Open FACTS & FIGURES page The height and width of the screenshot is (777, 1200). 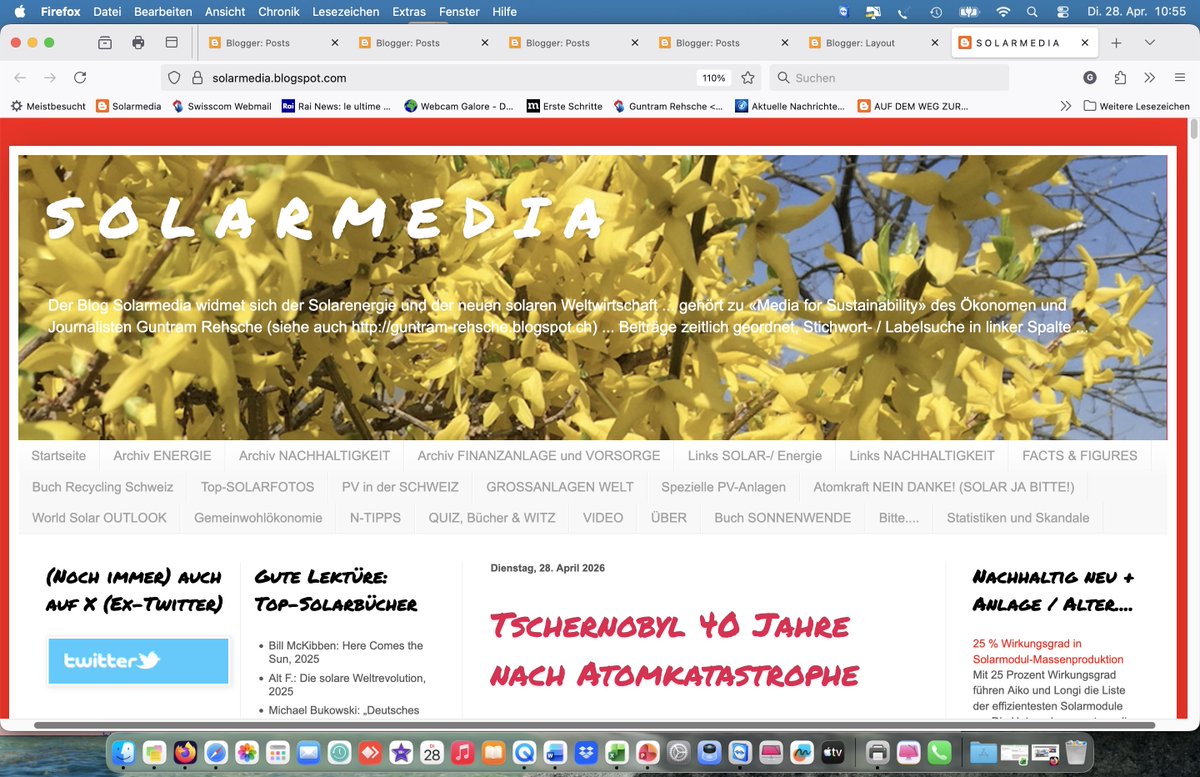coord(1079,456)
